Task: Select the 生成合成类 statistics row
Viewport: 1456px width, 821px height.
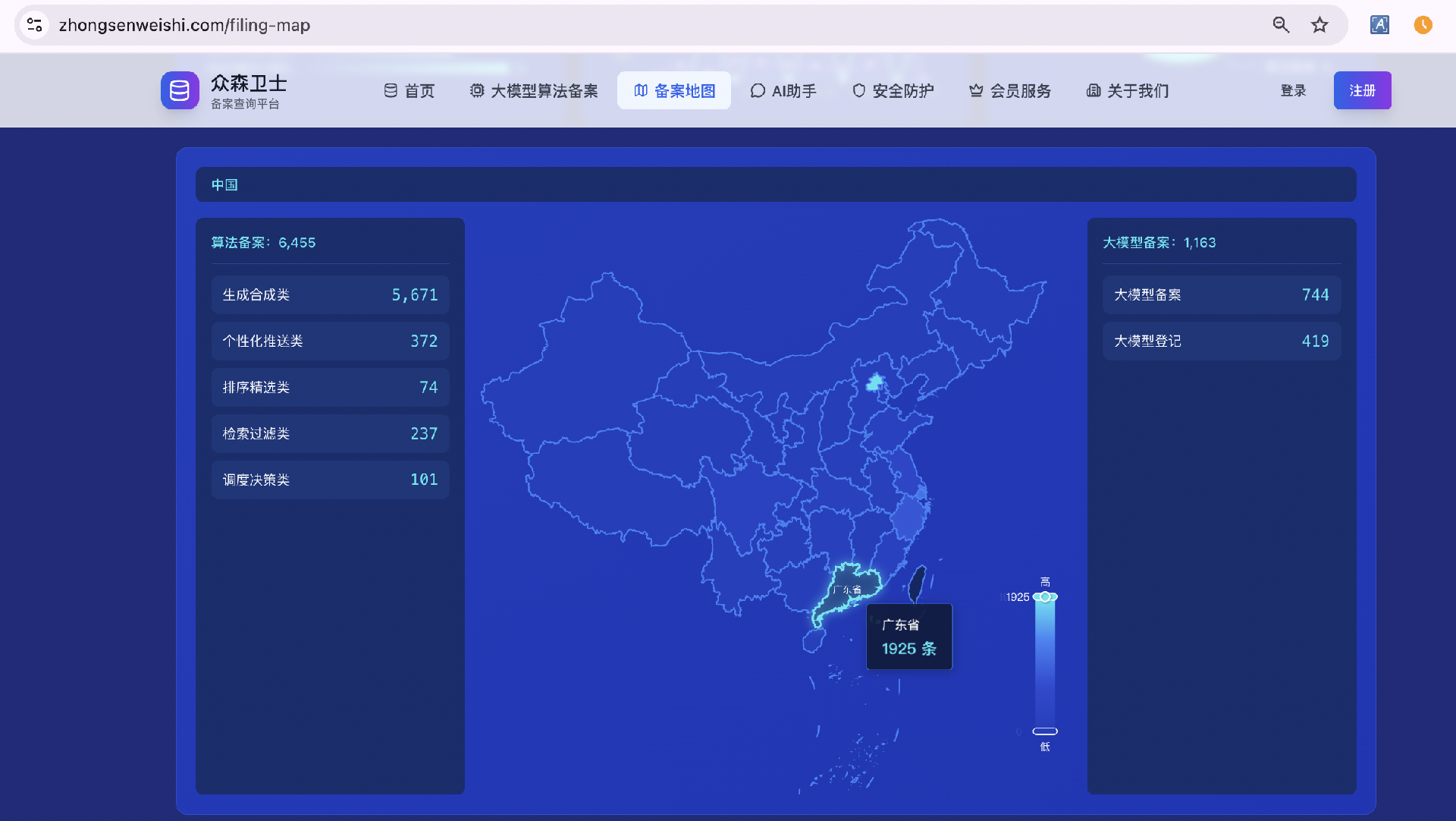Action: coord(330,295)
